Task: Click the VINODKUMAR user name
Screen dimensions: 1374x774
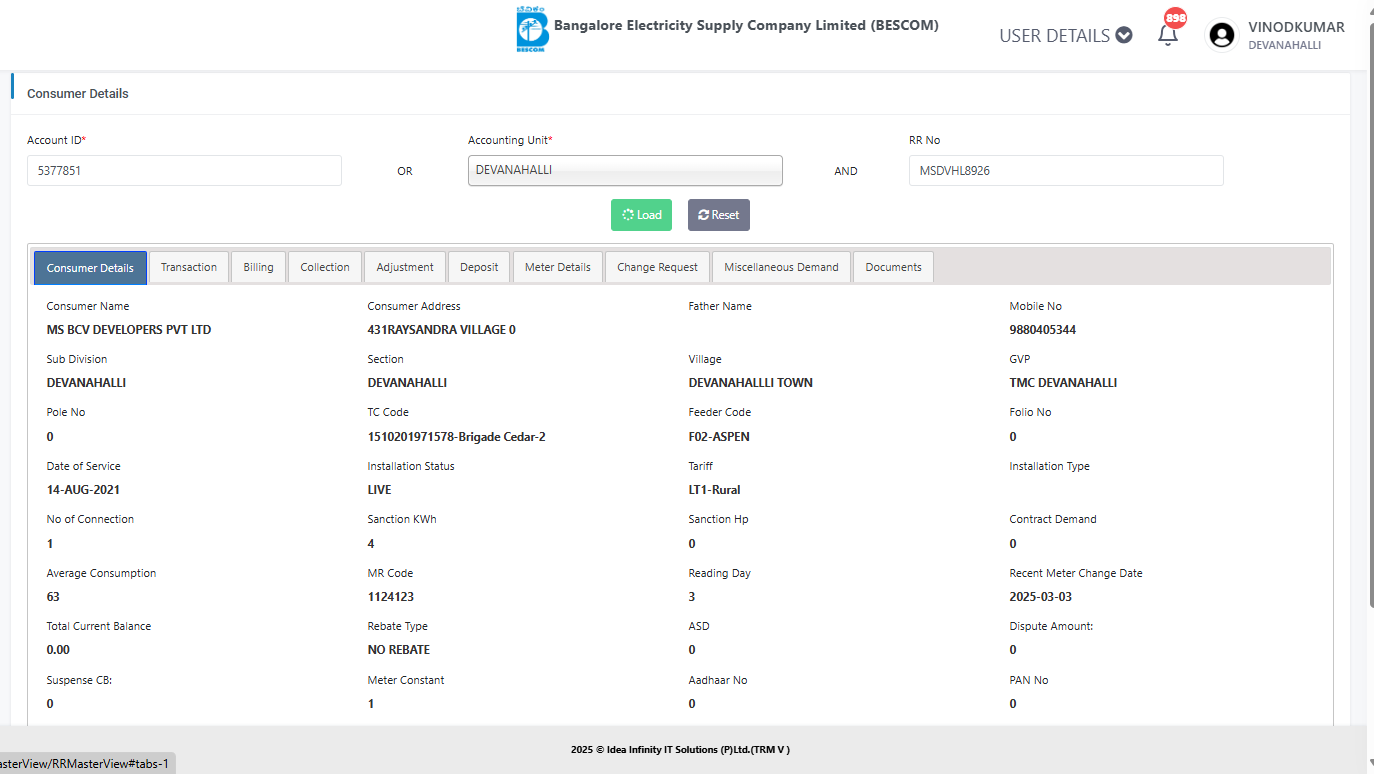Action: 1296,27
